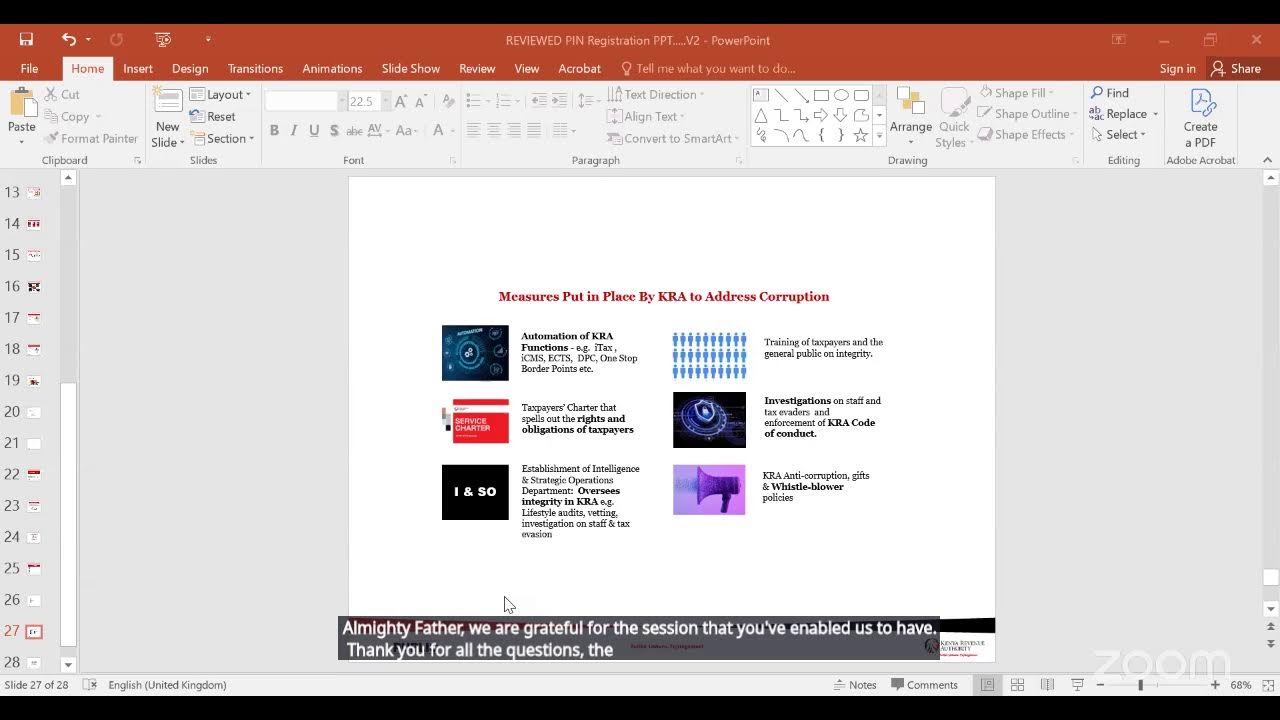Toggle text shadow
1280x720 pixels.
pyautogui.click(x=334, y=130)
